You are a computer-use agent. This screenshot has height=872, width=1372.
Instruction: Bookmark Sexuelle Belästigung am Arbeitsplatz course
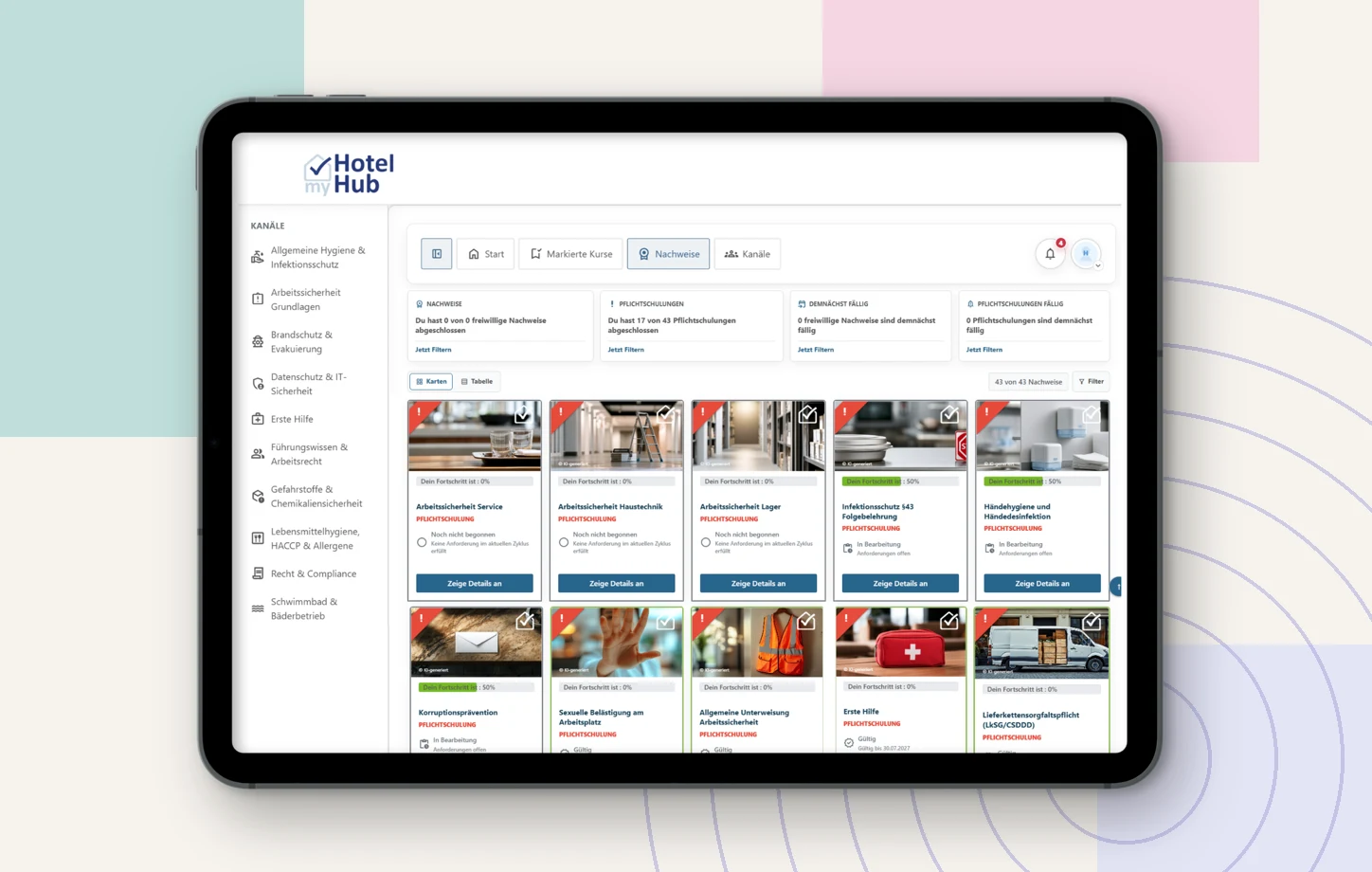pos(665,621)
